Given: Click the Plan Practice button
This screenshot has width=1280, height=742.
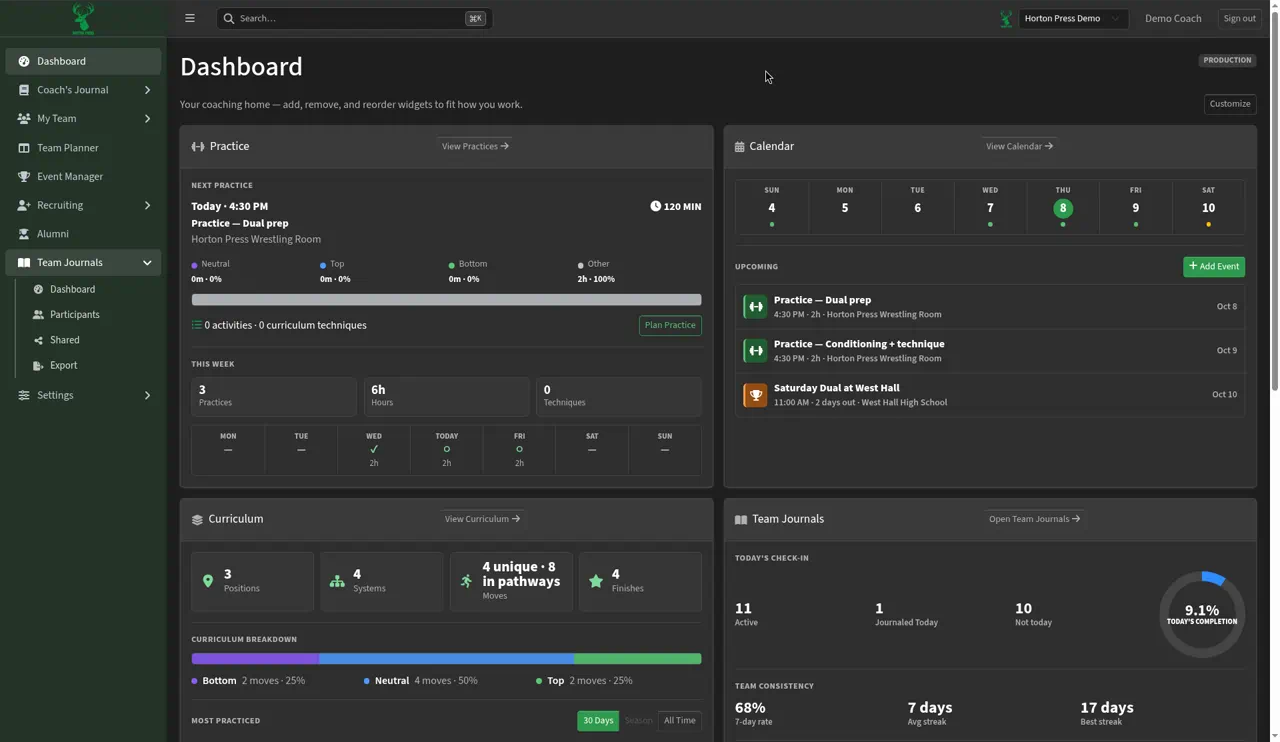Looking at the screenshot, I should pyautogui.click(x=670, y=326).
